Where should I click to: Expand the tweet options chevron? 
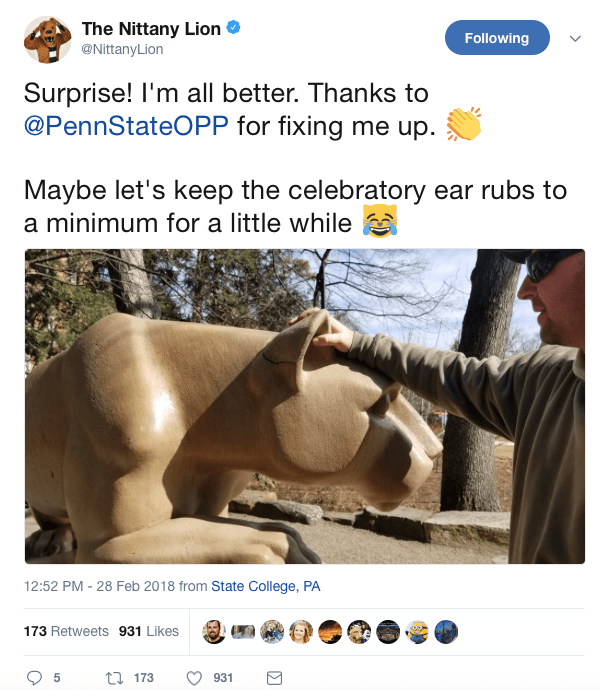(574, 38)
